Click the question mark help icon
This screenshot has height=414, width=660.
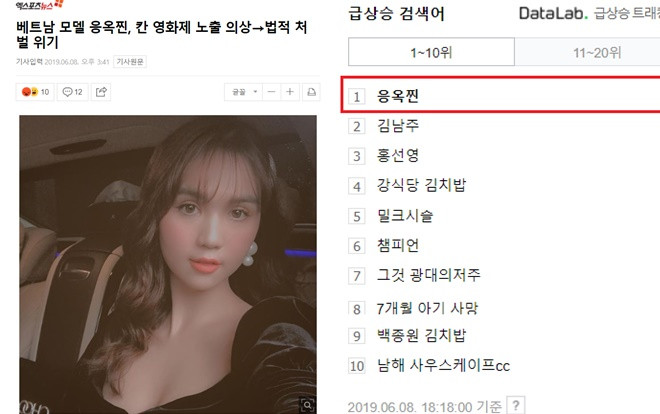click(516, 406)
